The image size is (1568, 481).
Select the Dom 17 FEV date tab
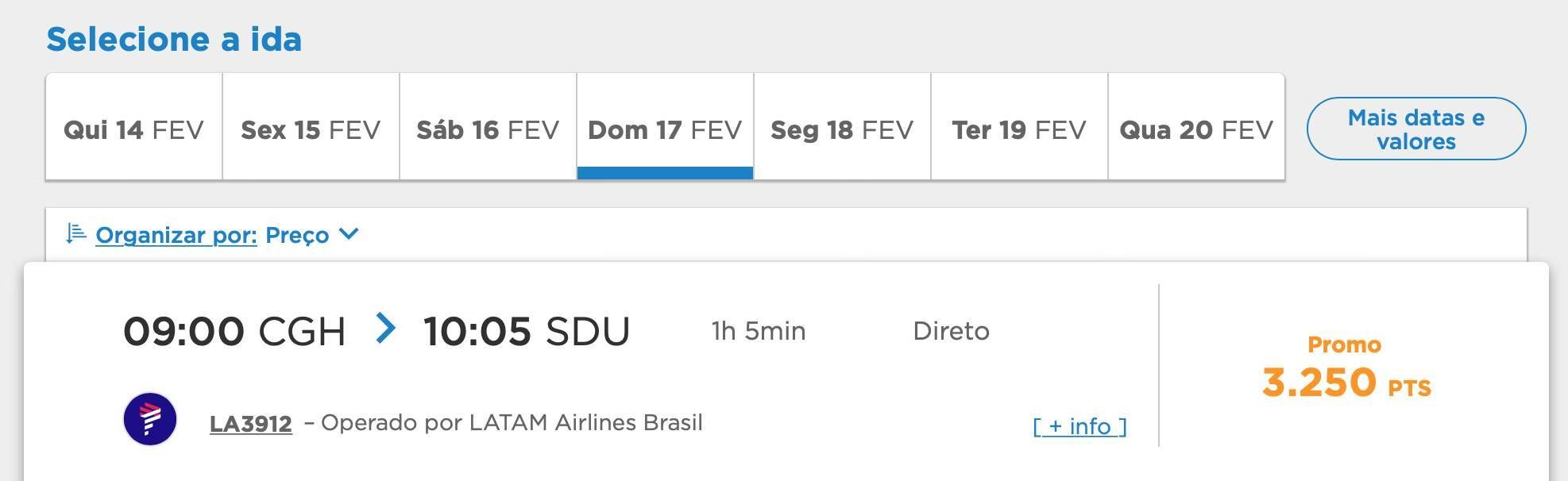pyautogui.click(x=665, y=127)
